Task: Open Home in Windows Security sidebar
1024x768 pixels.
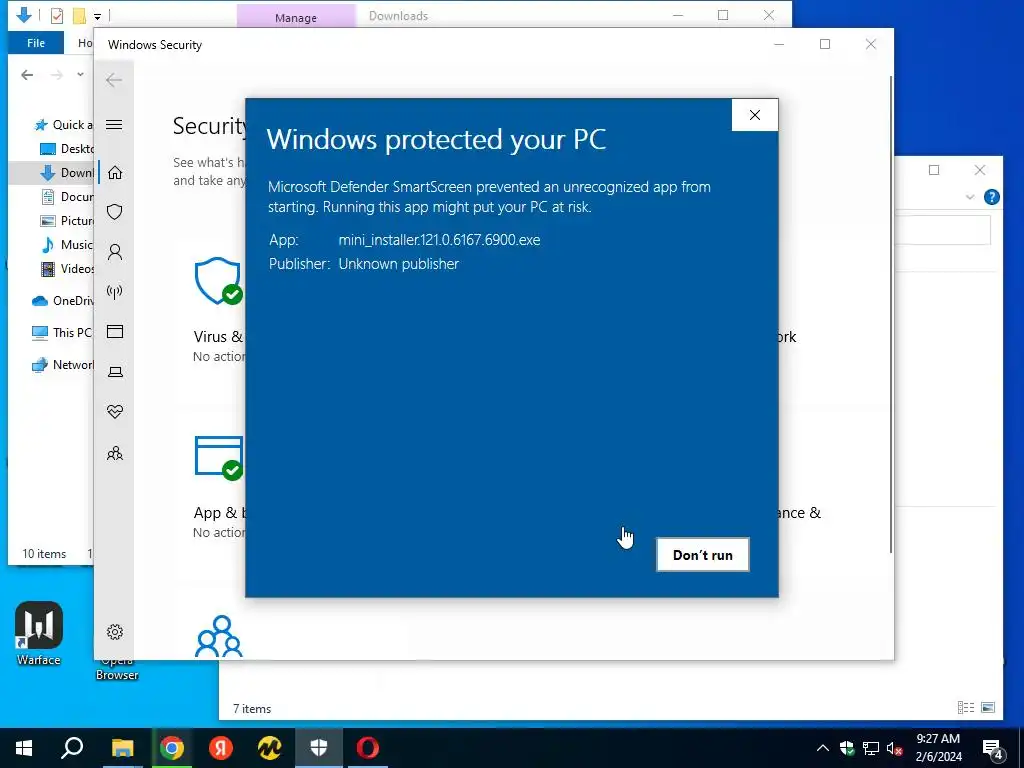Action: click(115, 172)
